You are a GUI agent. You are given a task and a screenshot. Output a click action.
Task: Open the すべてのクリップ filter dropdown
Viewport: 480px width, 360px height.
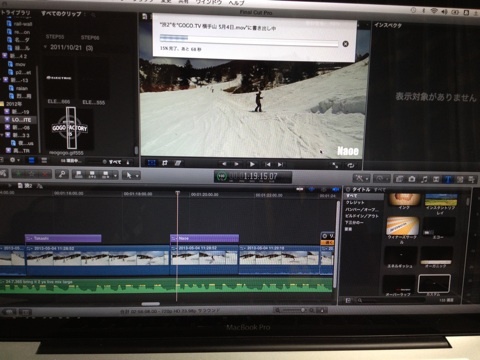pos(63,14)
